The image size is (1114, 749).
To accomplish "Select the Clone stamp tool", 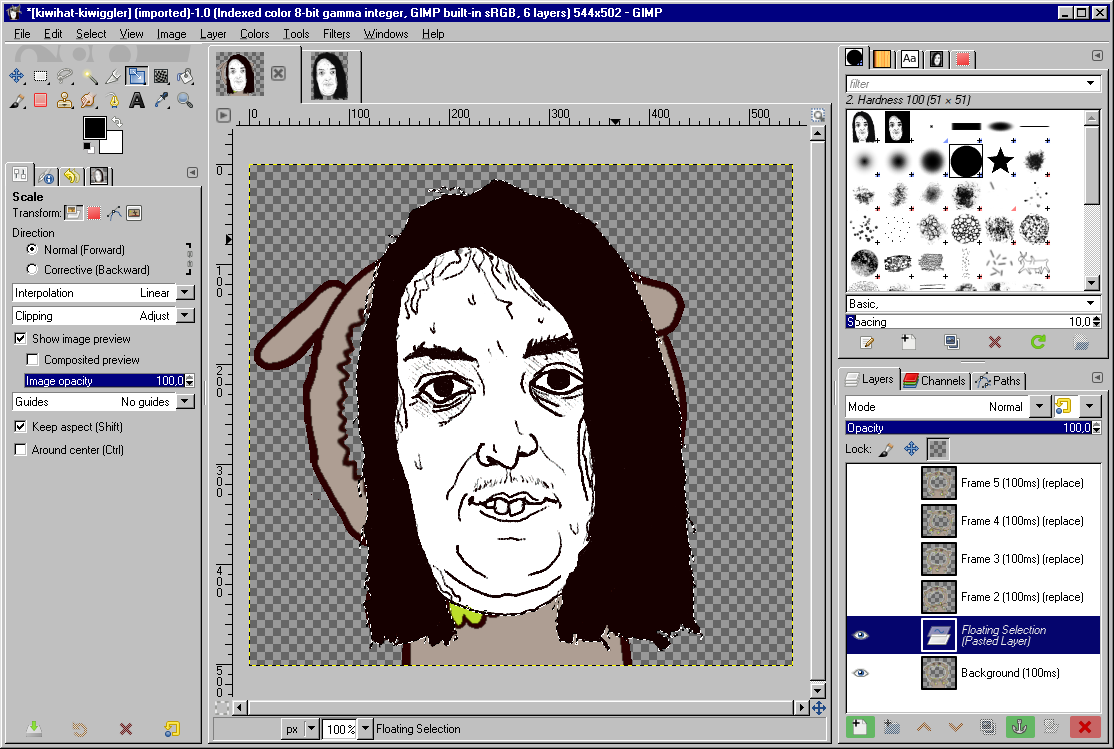I will (x=65, y=100).
